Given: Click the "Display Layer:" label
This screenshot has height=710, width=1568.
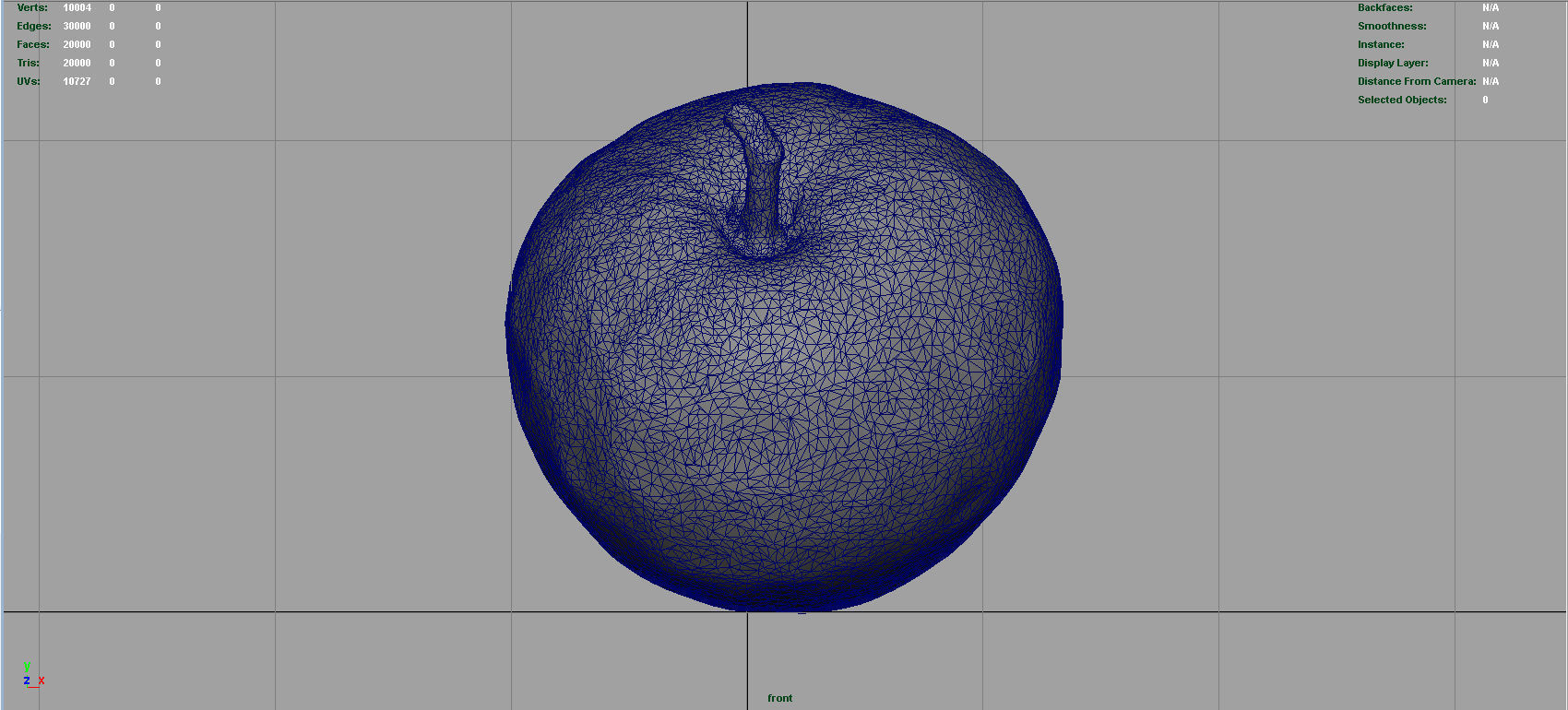Looking at the screenshot, I should pos(1393,63).
